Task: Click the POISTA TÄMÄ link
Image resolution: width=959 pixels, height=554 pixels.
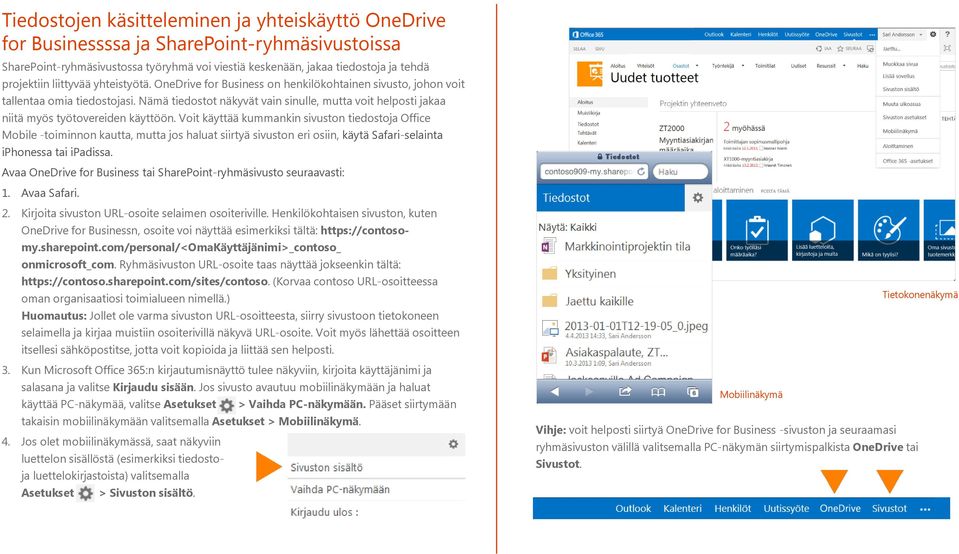Action: 775,191
